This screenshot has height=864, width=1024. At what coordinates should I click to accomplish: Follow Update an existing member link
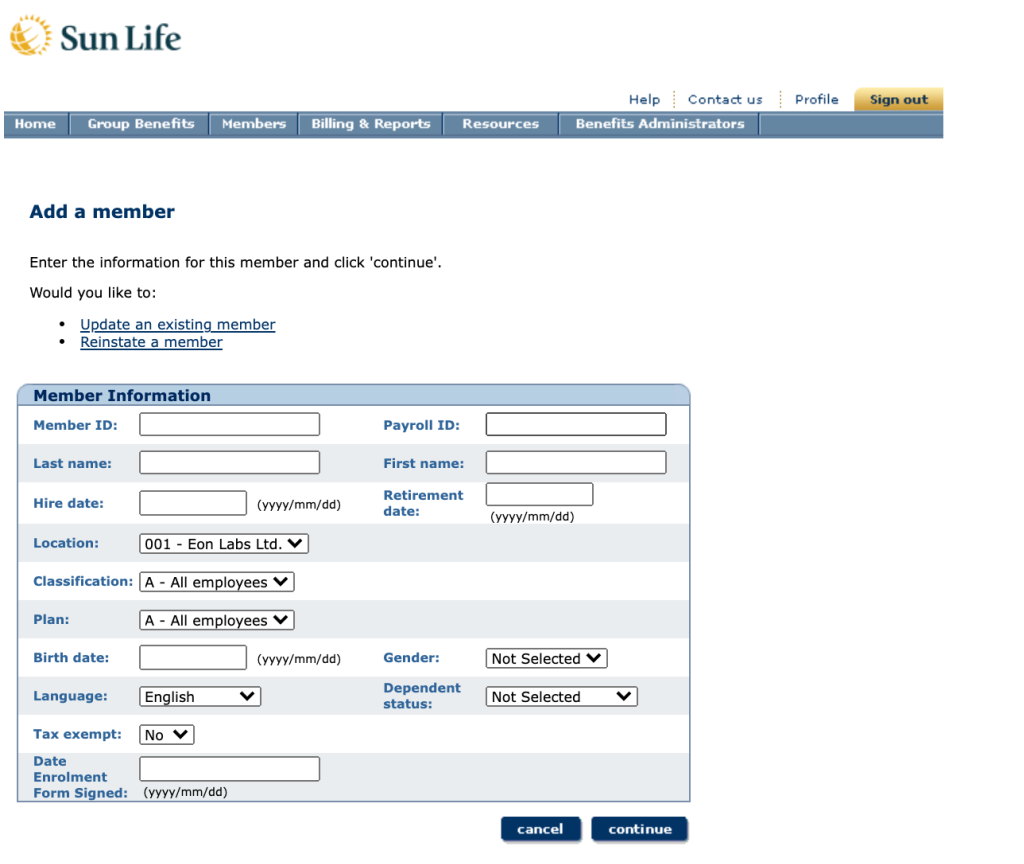[x=177, y=324]
